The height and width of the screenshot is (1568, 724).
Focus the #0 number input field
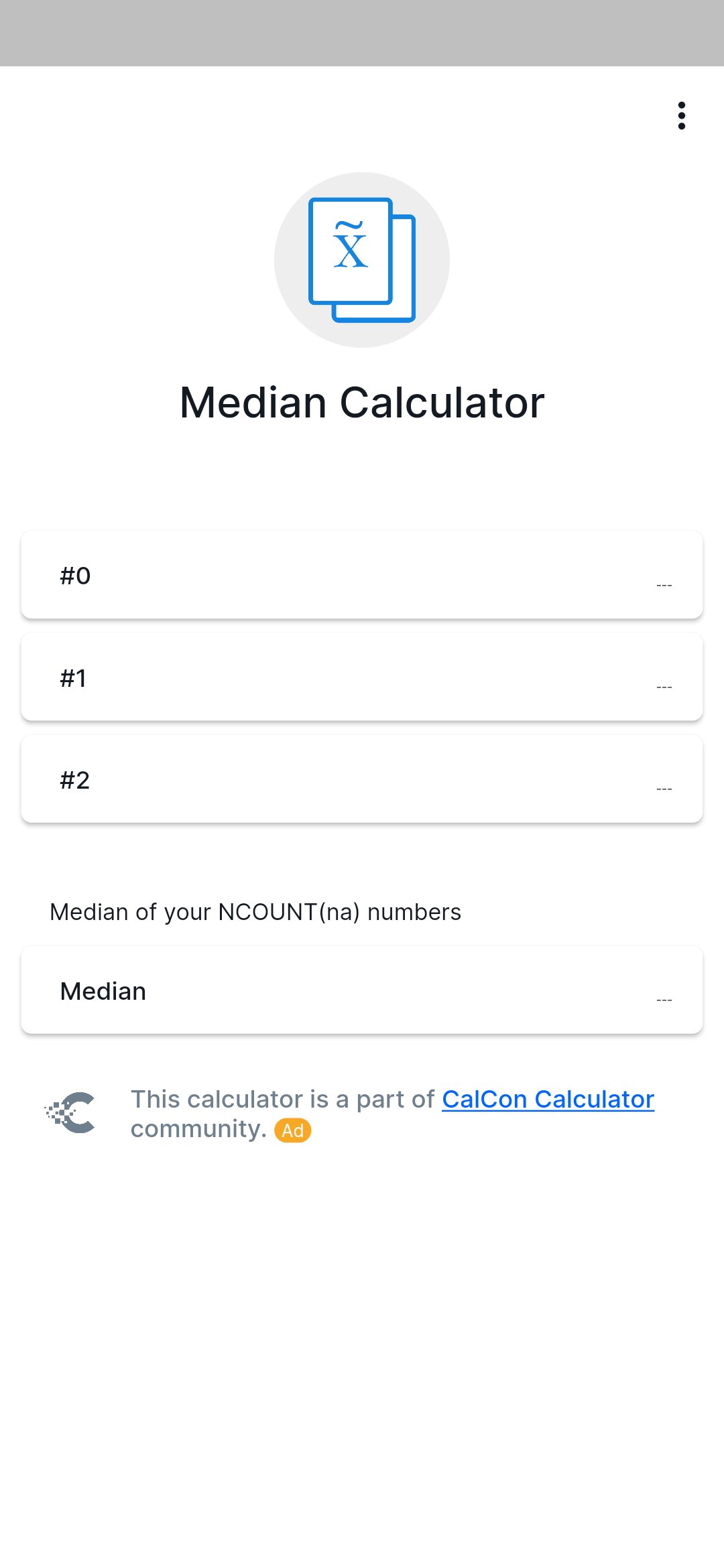(x=362, y=575)
